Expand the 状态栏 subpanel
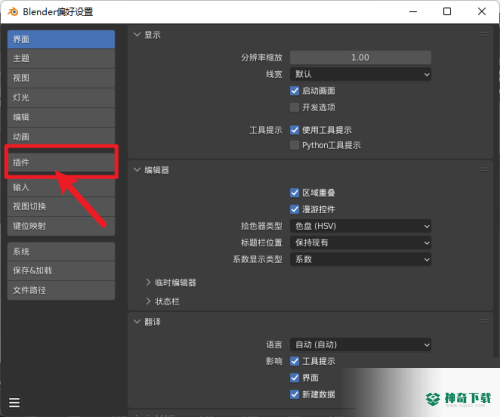 click(148, 301)
